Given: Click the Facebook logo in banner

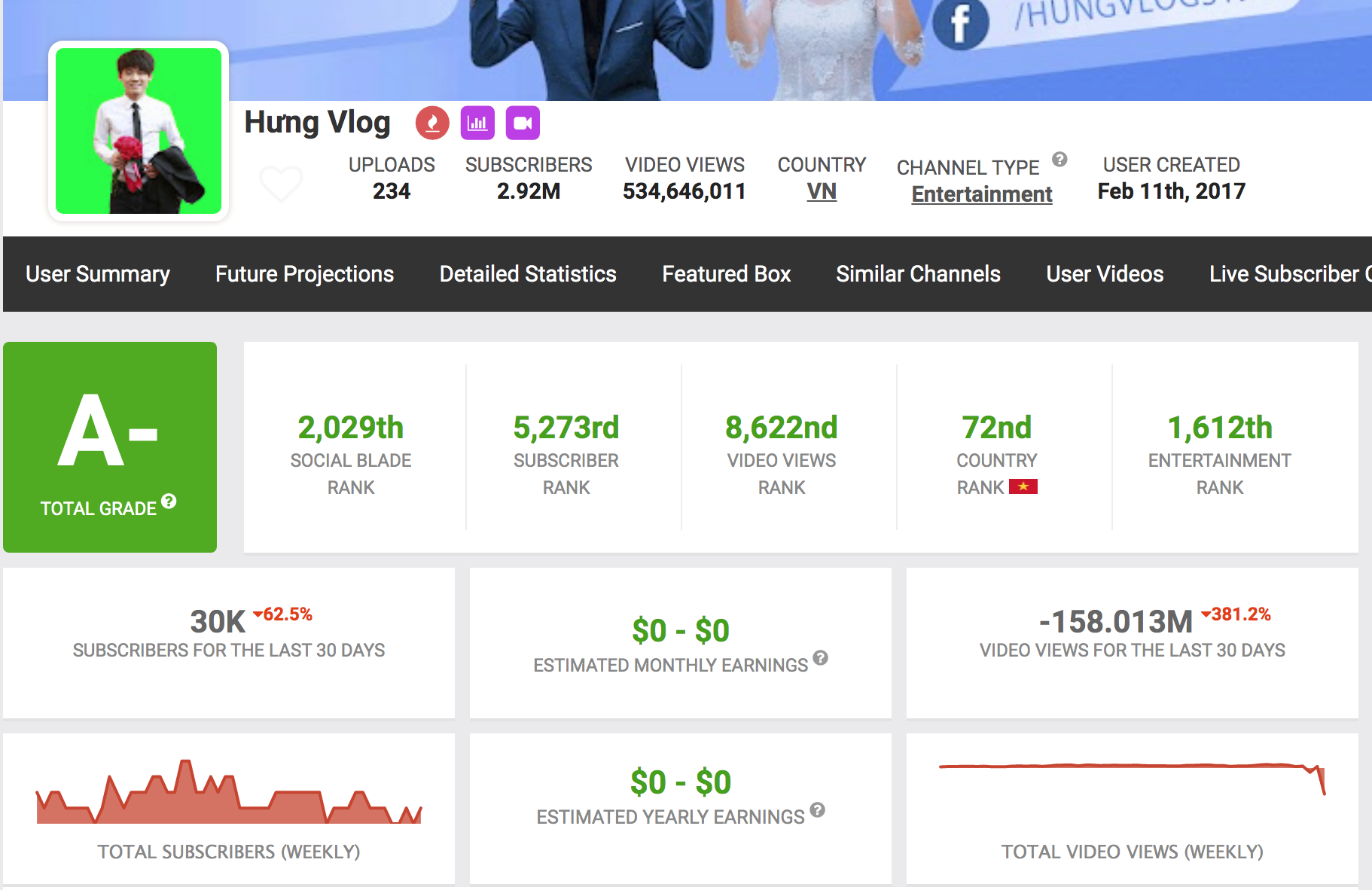Looking at the screenshot, I should [x=961, y=23].
